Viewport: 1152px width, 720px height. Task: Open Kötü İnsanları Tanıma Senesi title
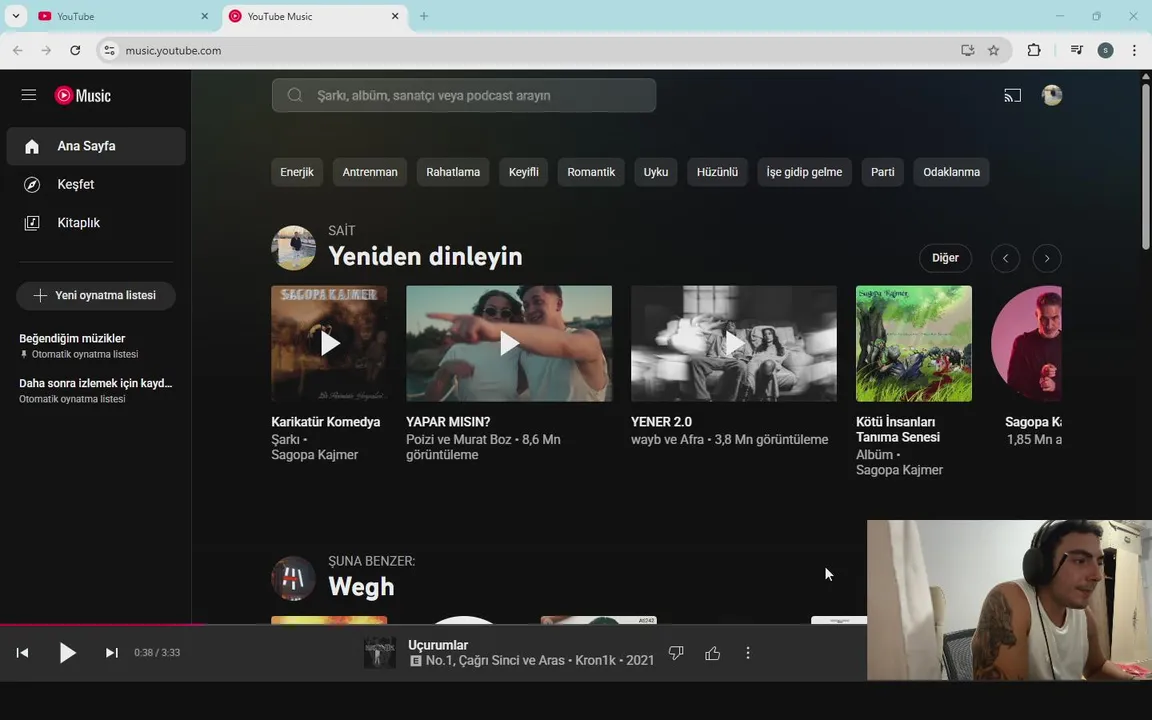click(898, 429)
